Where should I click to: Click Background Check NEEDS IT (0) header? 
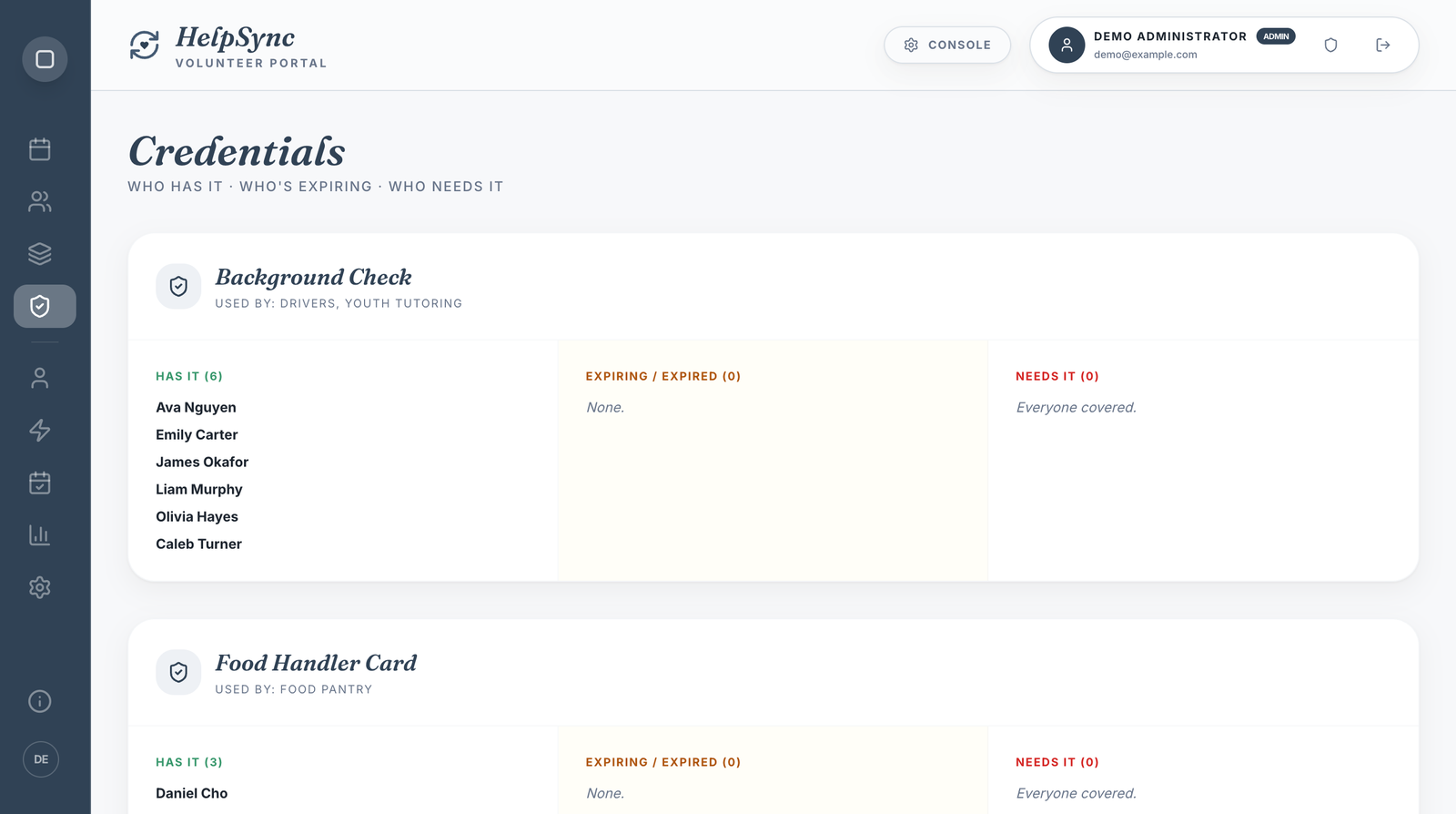click(1057, 376)
